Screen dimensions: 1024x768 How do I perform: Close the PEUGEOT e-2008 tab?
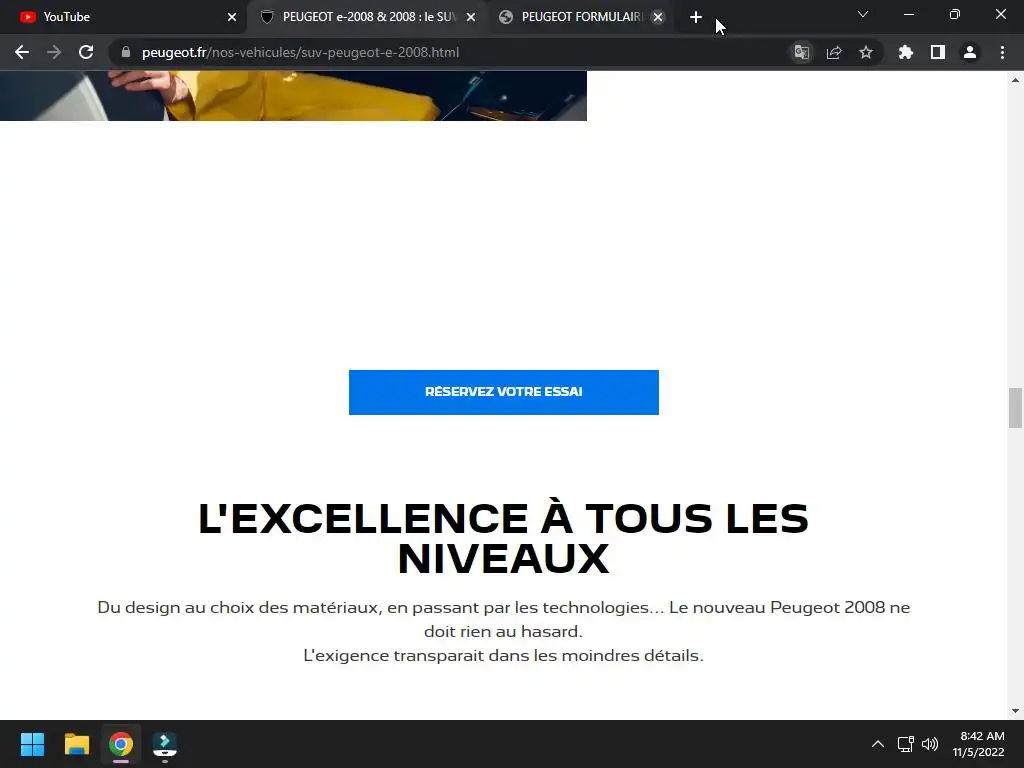tap(471, 17)
